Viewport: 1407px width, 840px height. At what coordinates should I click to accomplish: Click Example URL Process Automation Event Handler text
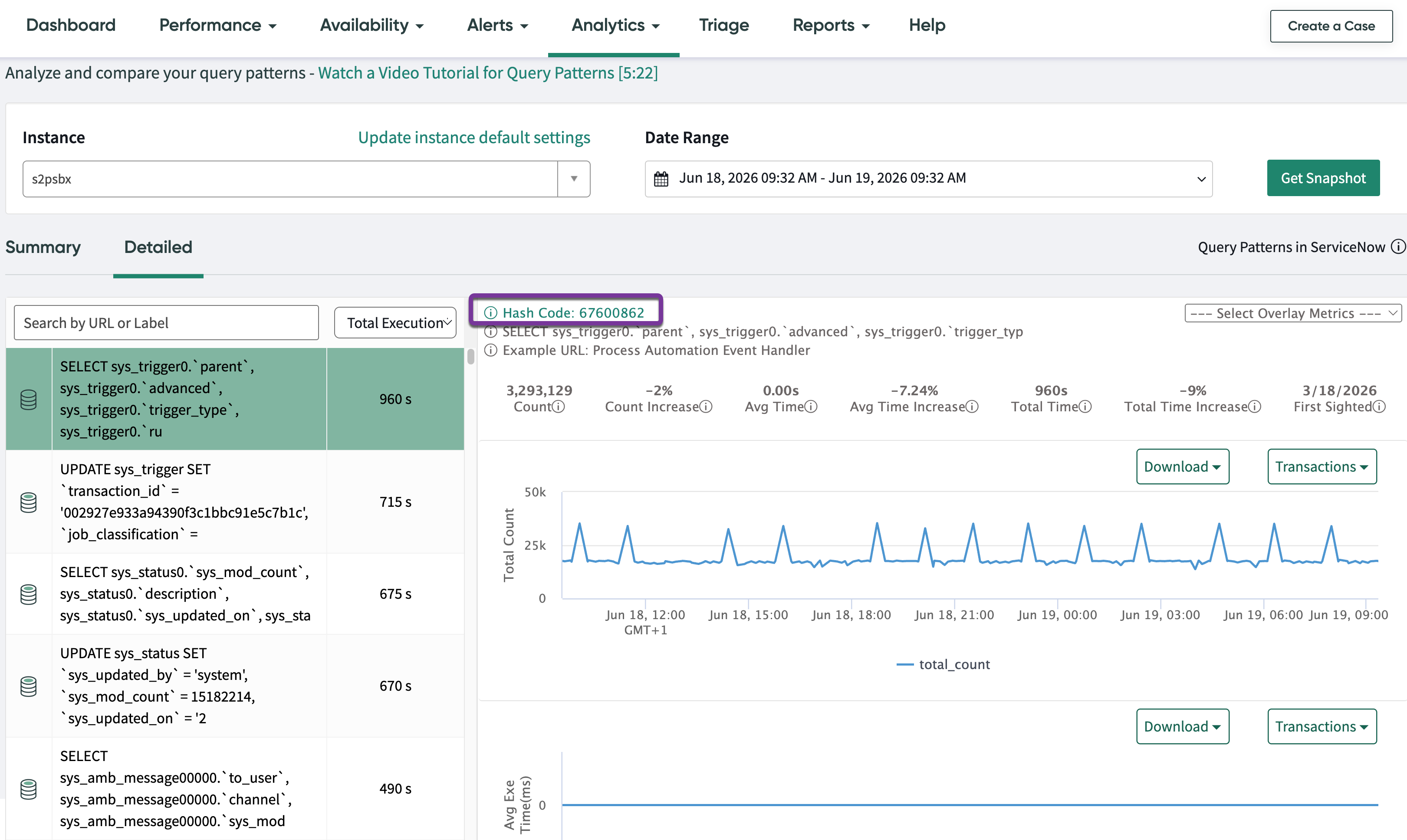(x=656, y=351)
